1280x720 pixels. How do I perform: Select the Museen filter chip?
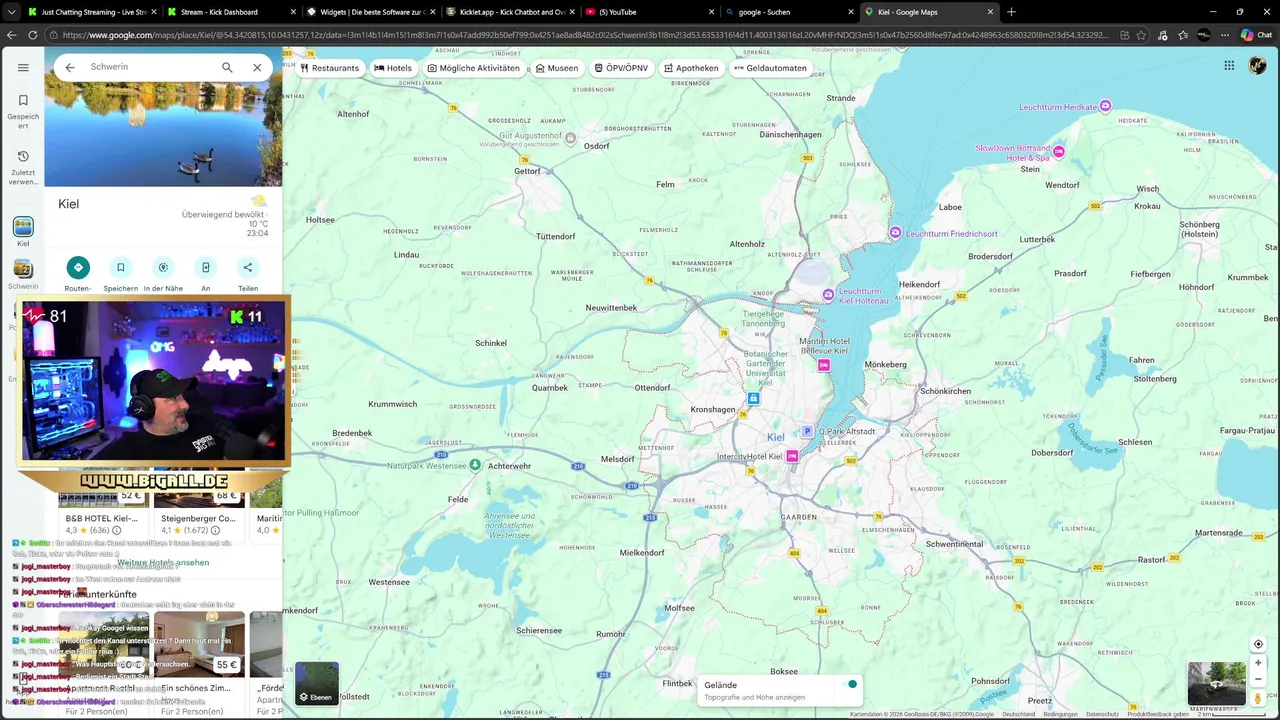(557, 68)
